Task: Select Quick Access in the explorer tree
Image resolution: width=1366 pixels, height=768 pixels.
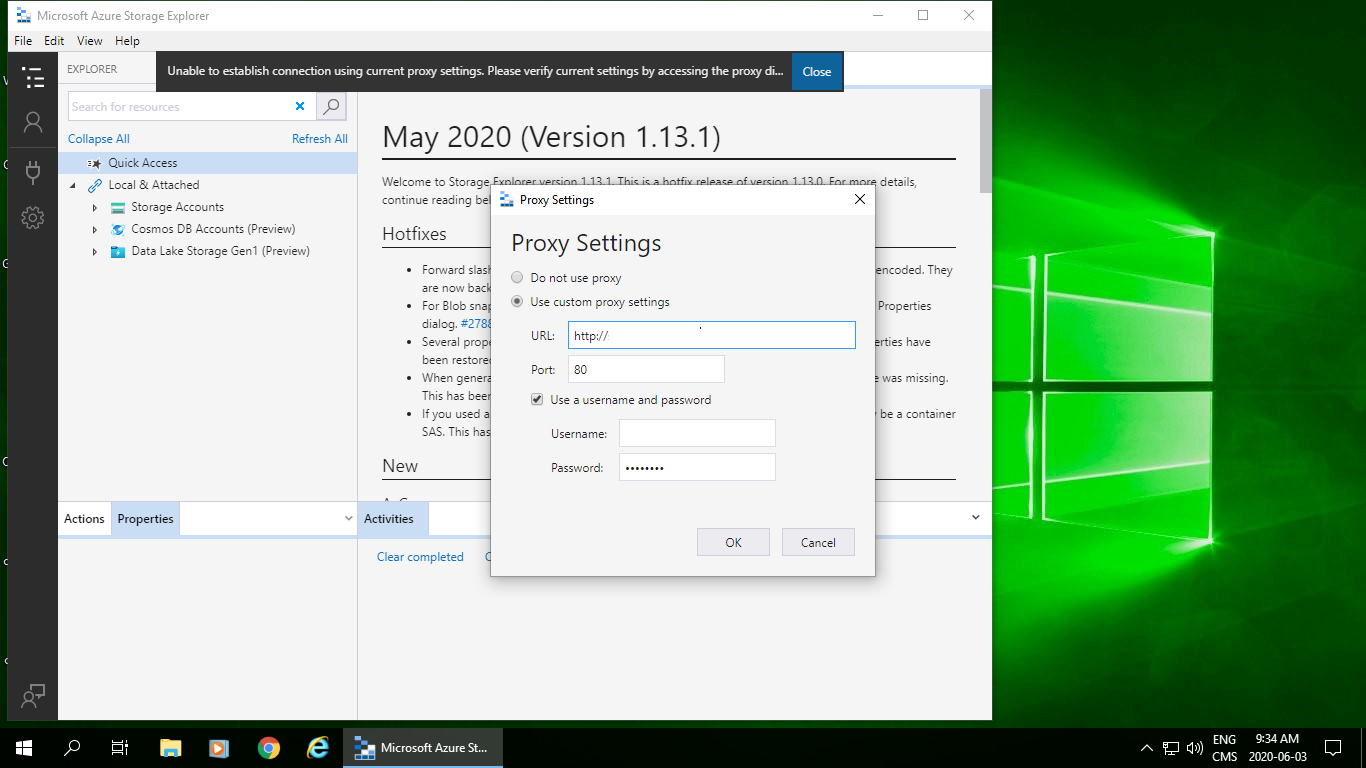Action: click(207, 163)
